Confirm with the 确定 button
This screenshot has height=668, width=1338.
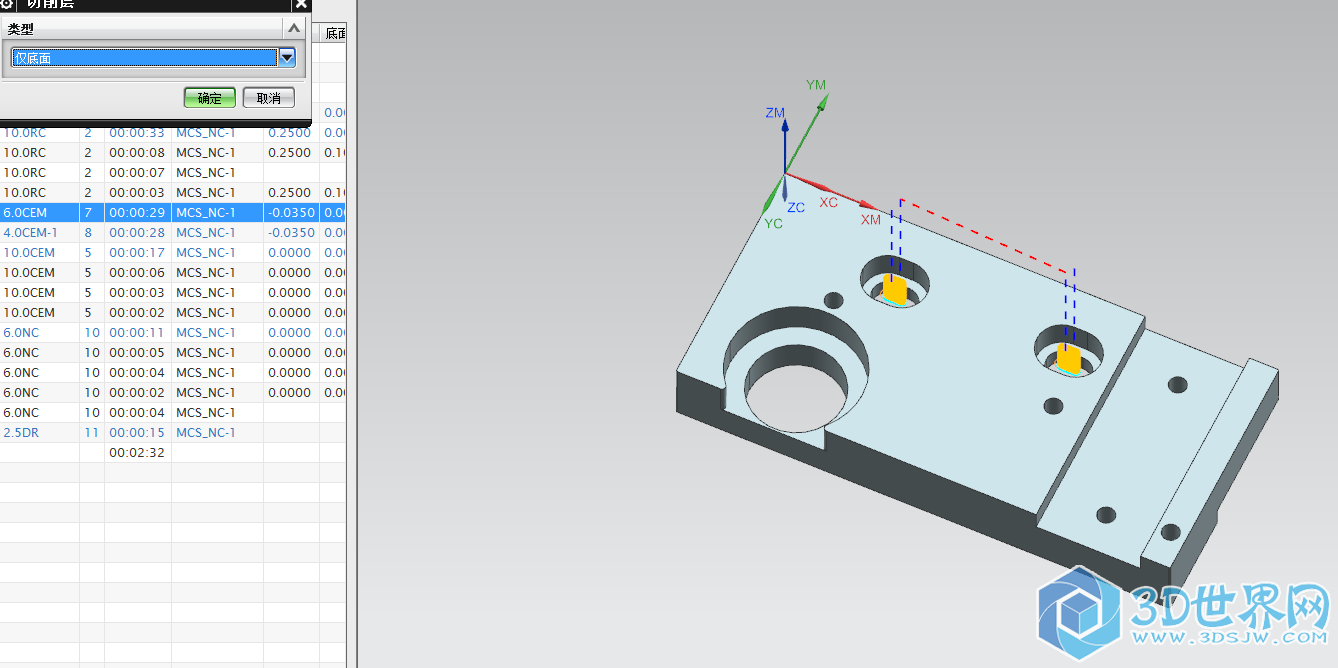[x=210, y=98]
